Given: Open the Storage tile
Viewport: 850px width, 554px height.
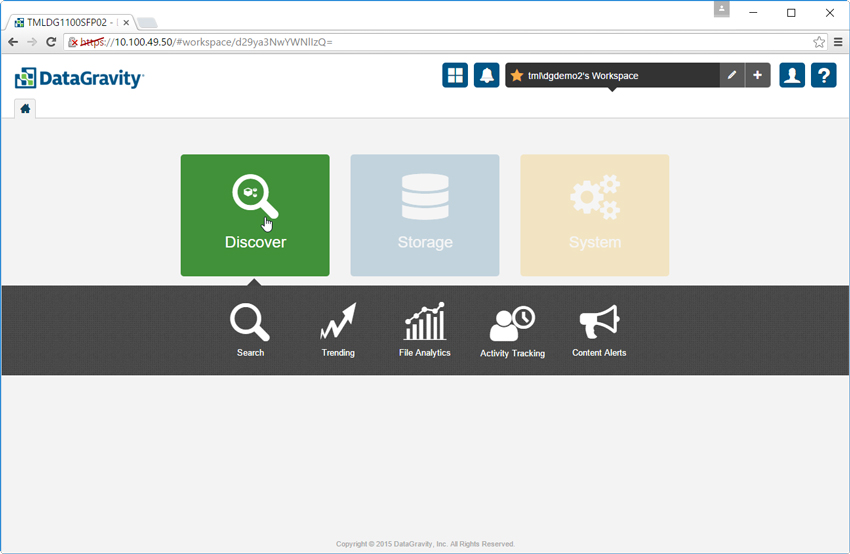Looking at the screenshot, I should click(x=424, y=215).
